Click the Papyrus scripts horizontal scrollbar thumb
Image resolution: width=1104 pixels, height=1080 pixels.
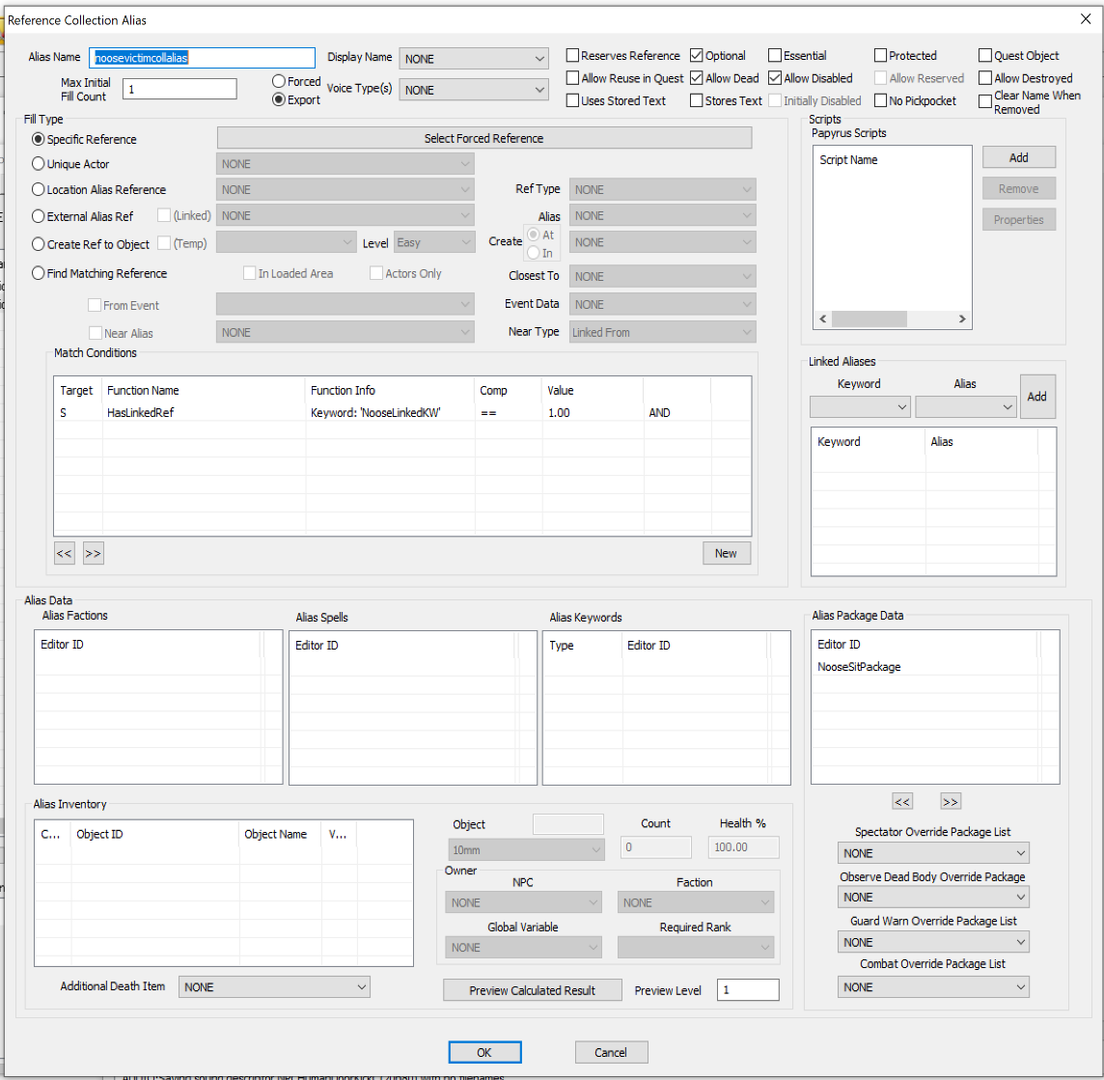pos(869,319)
